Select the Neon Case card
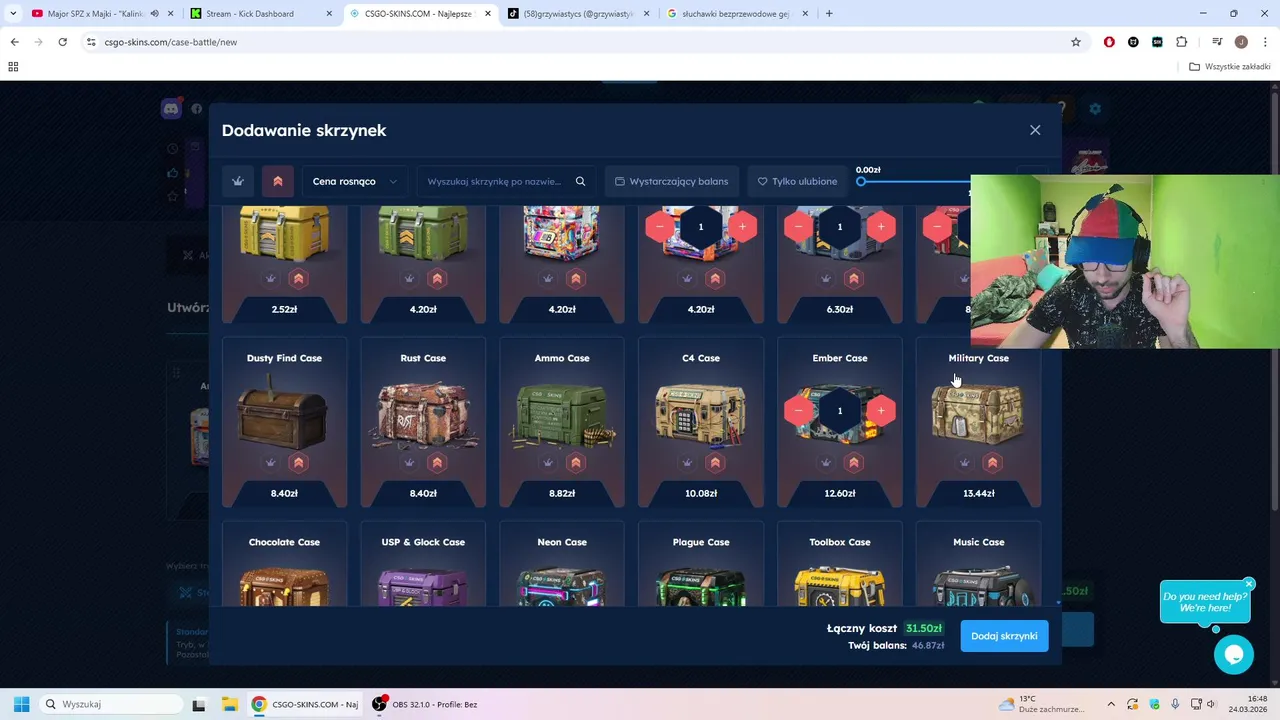 click(x=562, y=565)
